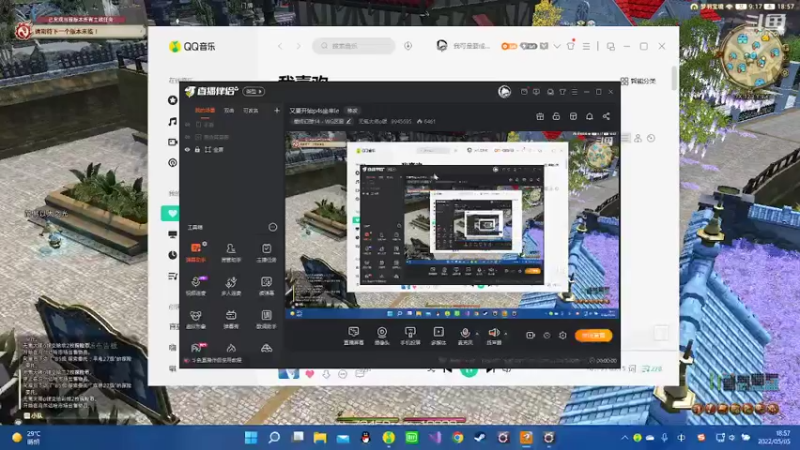Open the multi-person mic link tool icon
Screen dimensions: 800x450
click(x=231, y=286)
